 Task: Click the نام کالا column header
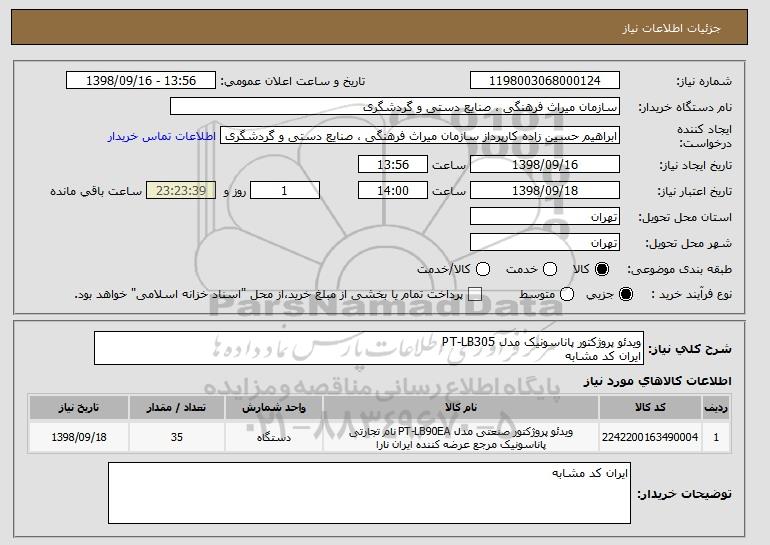461,408
